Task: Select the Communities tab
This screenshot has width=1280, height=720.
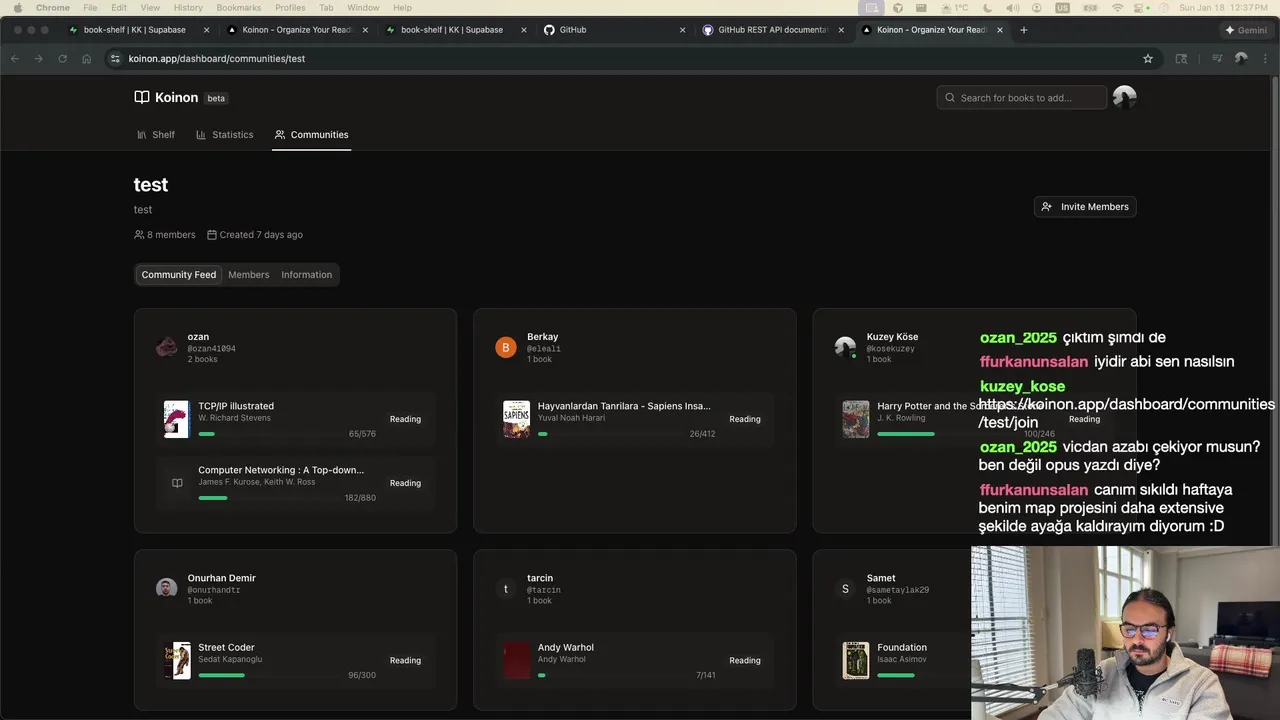Action: 312,135
